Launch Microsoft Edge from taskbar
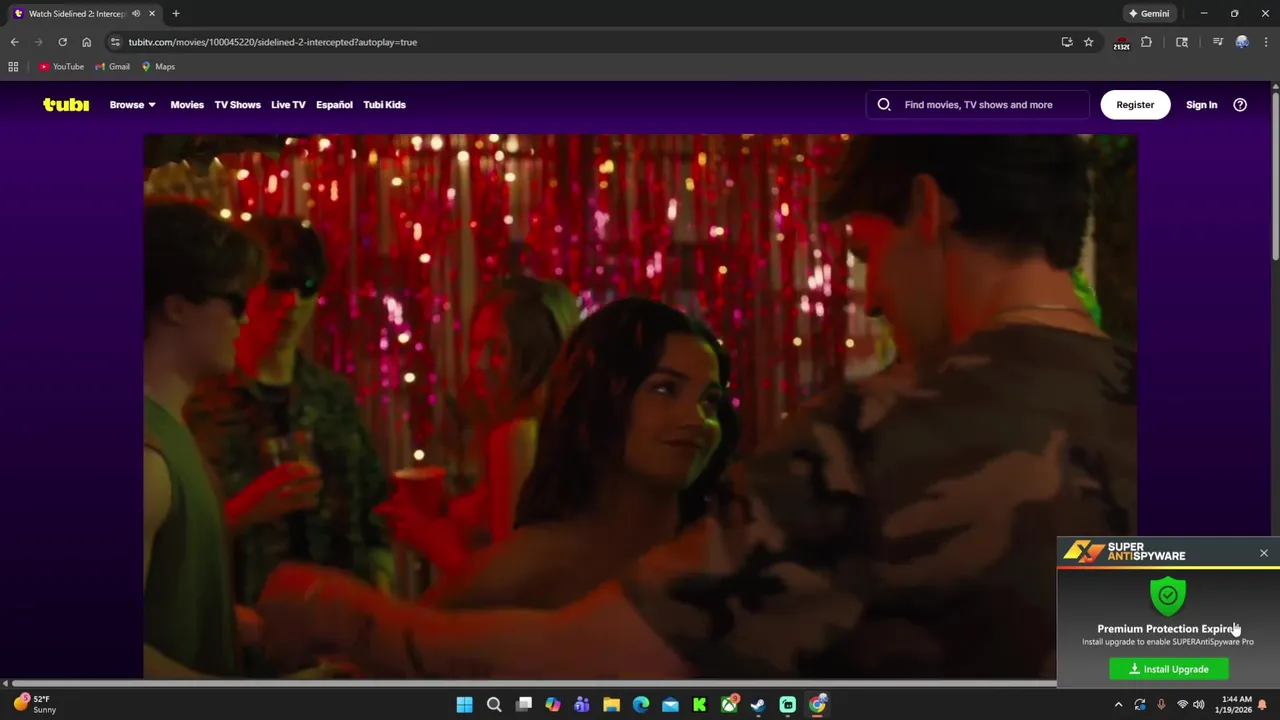Image resolution: width=1280 pixels, height=720 pixels. [641, 705]
